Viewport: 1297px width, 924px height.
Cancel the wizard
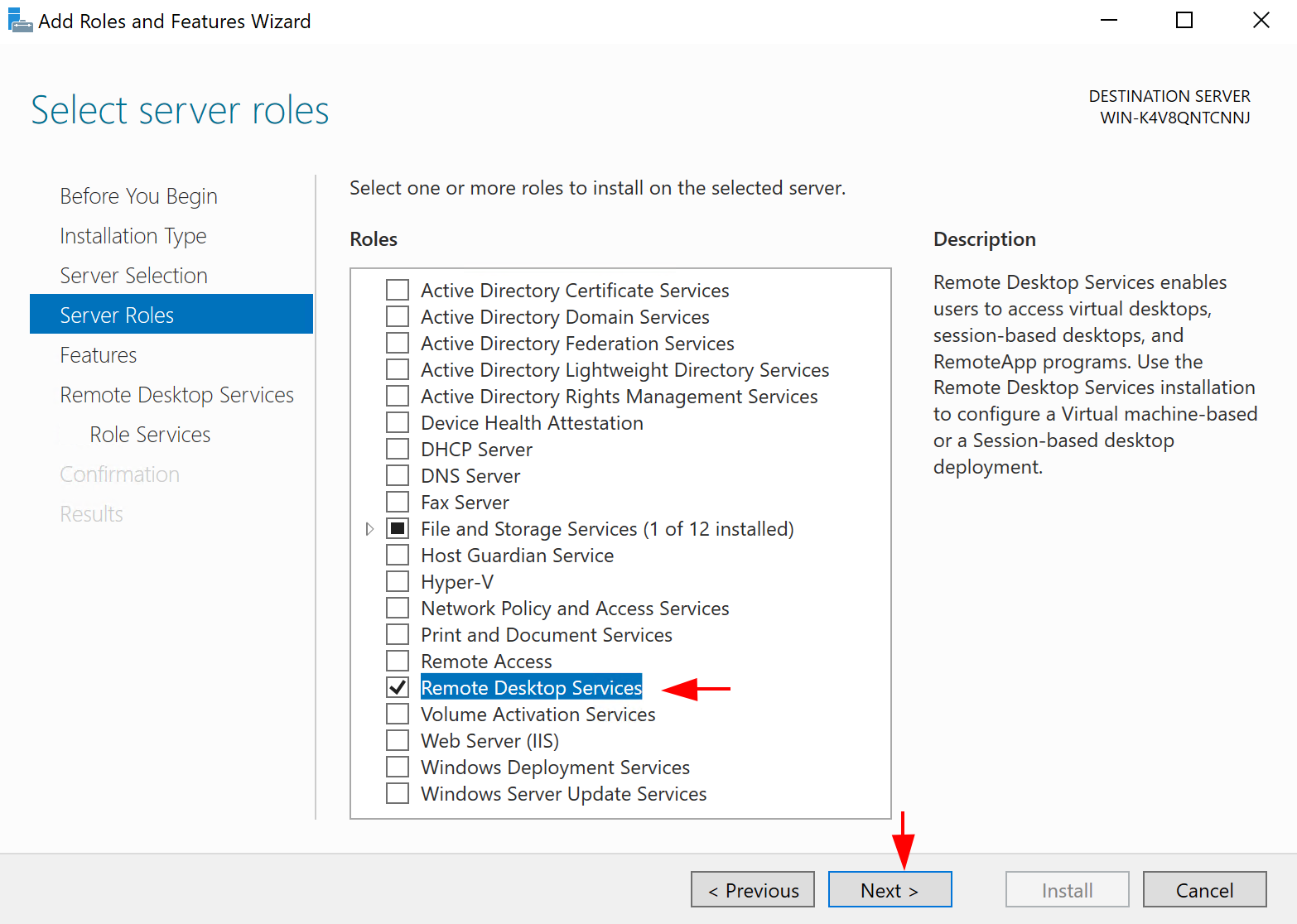[1204, 889]
